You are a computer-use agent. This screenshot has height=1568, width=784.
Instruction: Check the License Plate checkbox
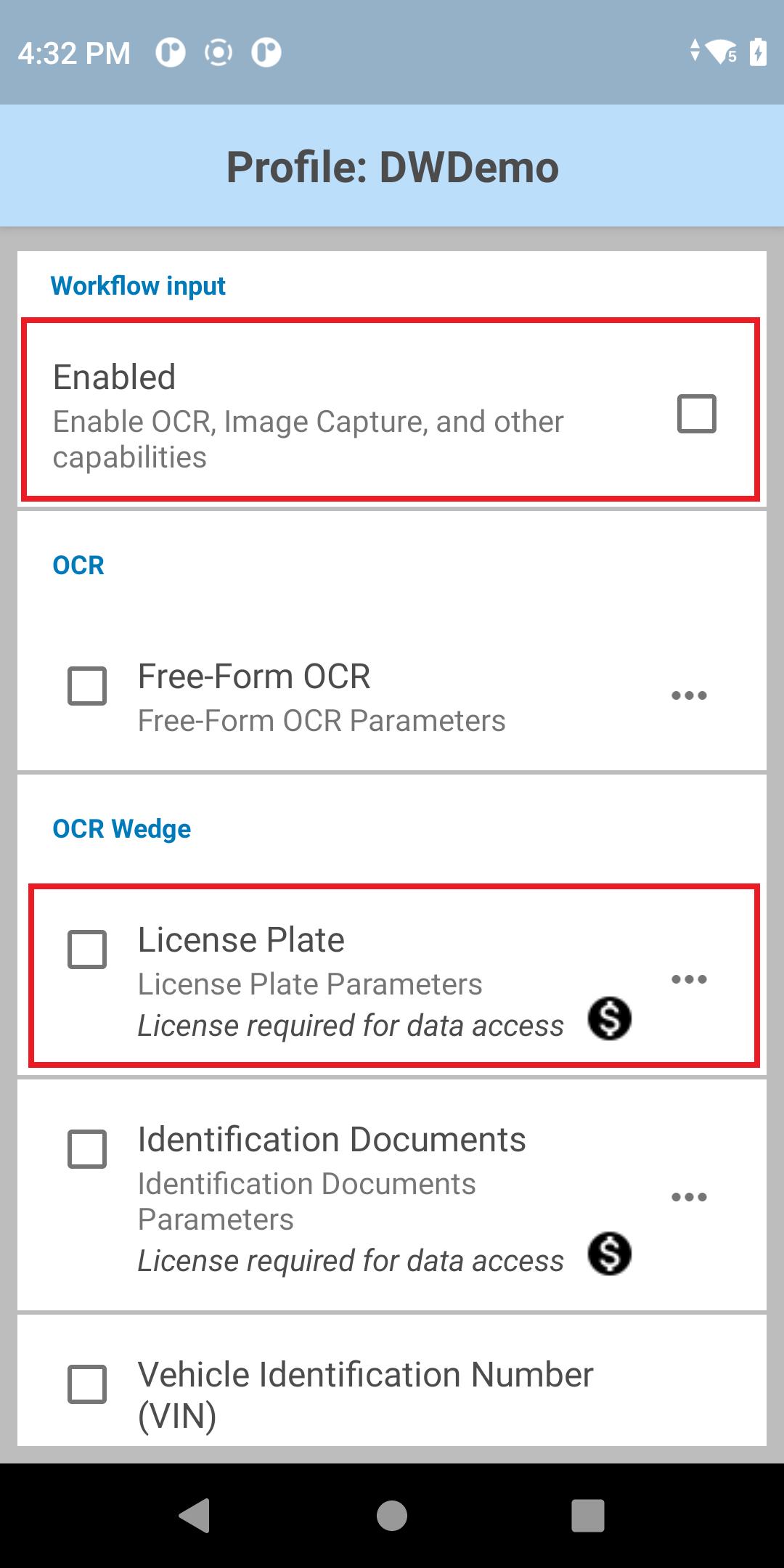[87, 950]
